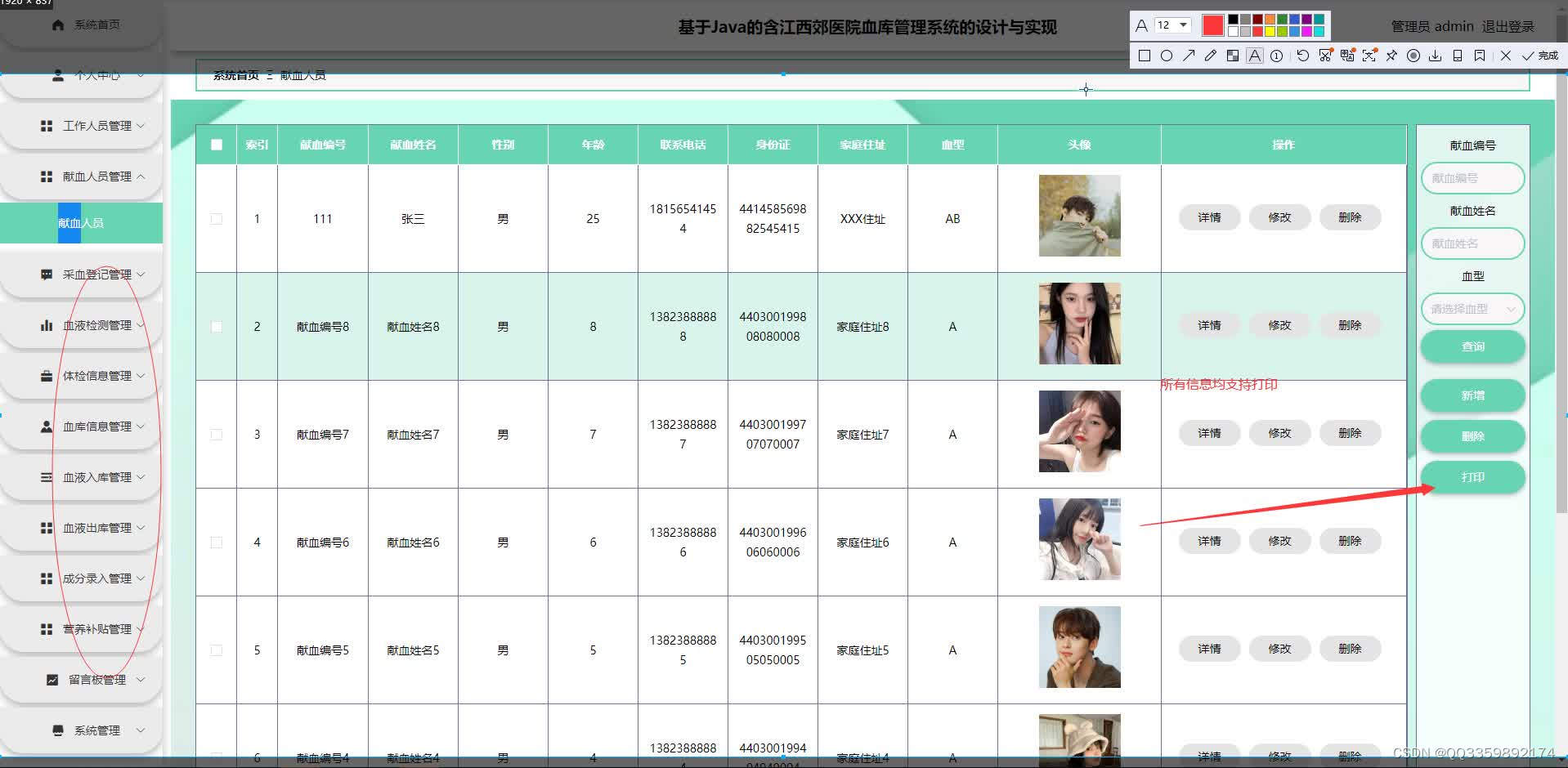
Task: Collapse the 献血人员管理 menu chevron
Action: (141, 176)
